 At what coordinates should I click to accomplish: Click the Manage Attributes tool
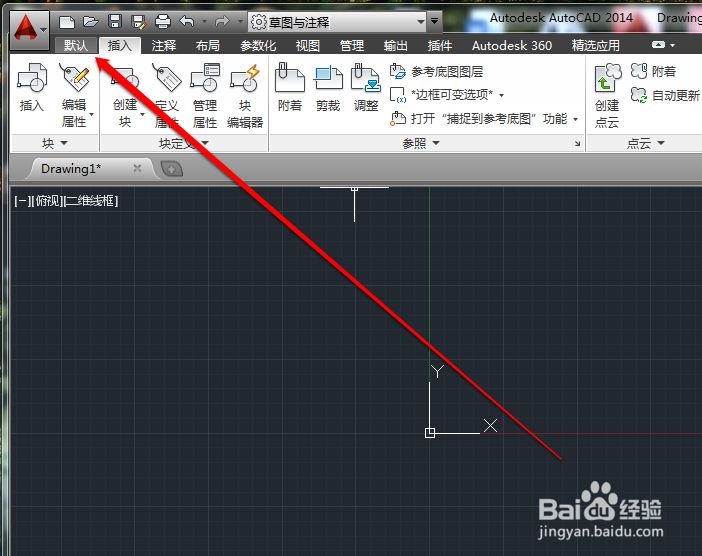tap(205, 96)
